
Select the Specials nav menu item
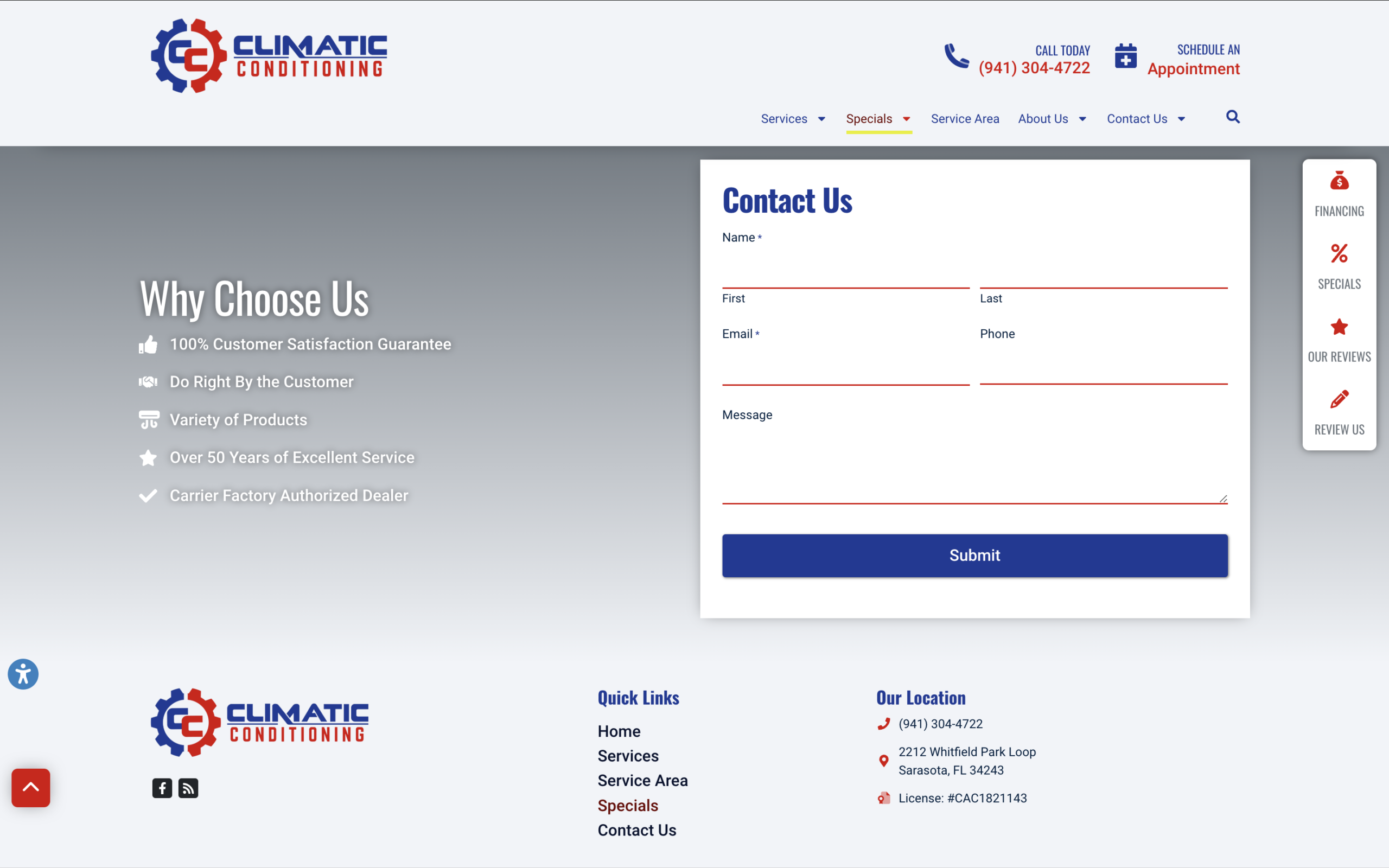tap(869, 119)
